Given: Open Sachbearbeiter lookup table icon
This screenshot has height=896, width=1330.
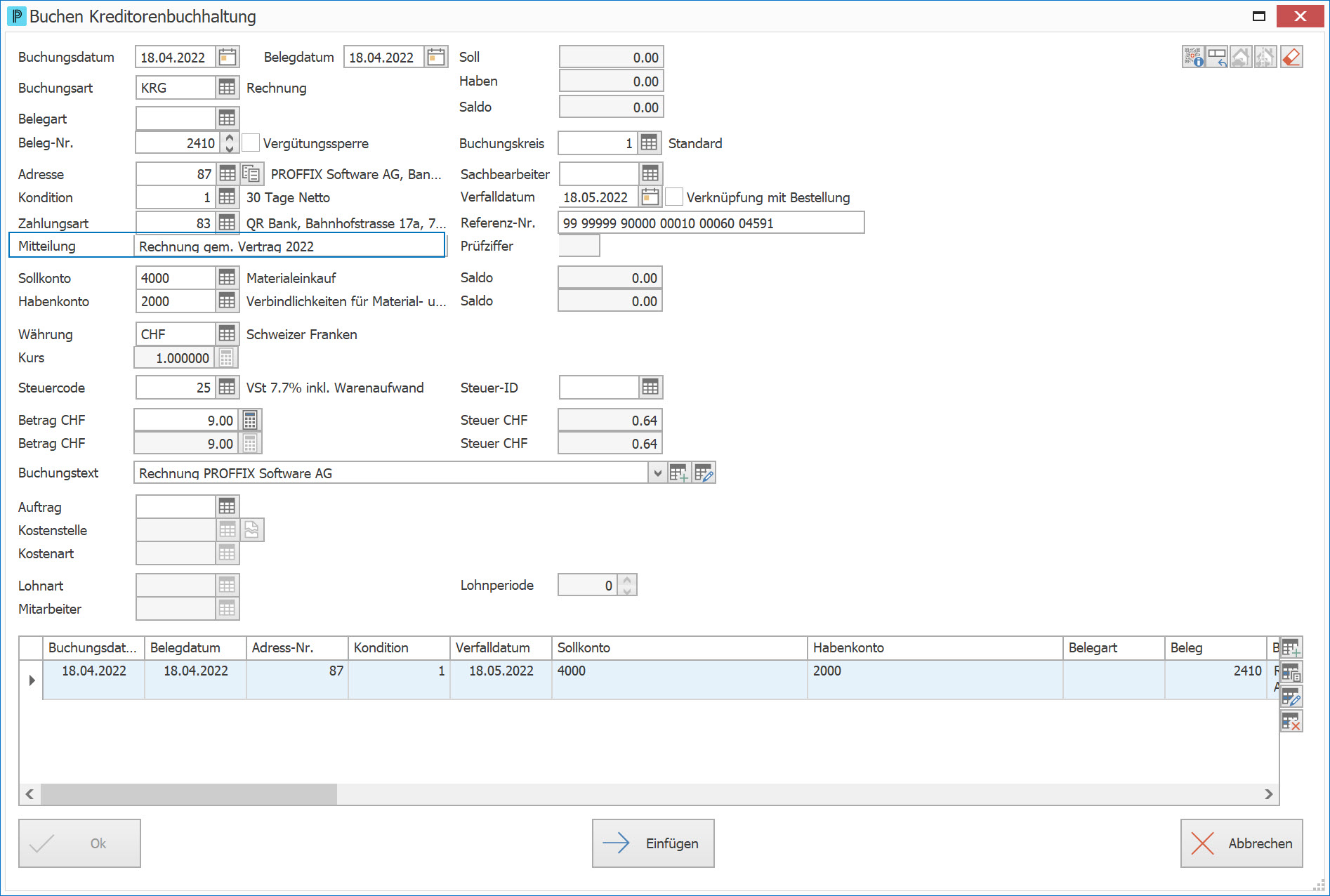Looking at the screenshot, I should click(650, 173).
